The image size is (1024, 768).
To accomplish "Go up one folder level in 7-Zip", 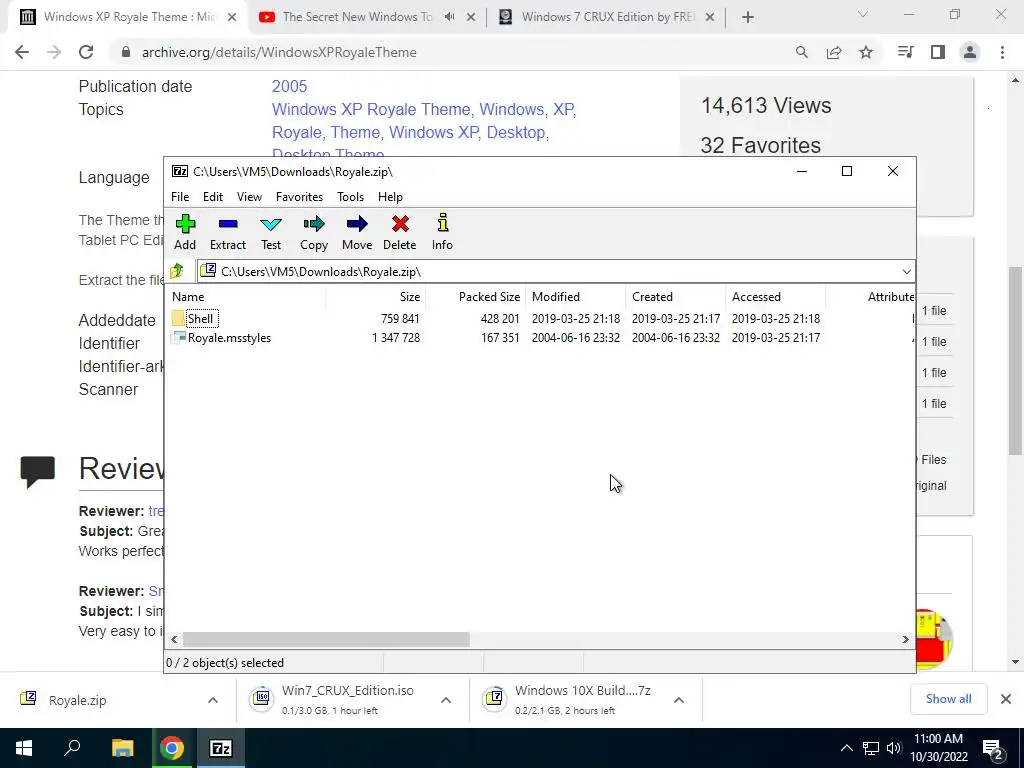I will click(177, 271).
